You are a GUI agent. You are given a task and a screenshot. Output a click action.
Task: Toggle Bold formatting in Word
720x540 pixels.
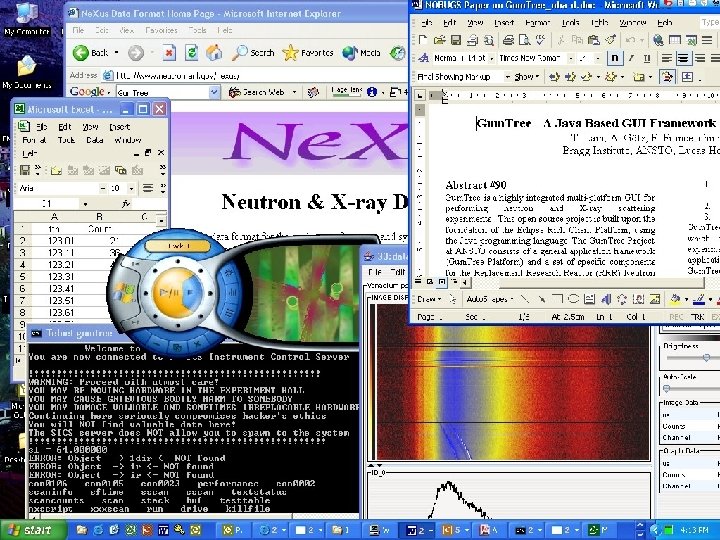point(614,58)
